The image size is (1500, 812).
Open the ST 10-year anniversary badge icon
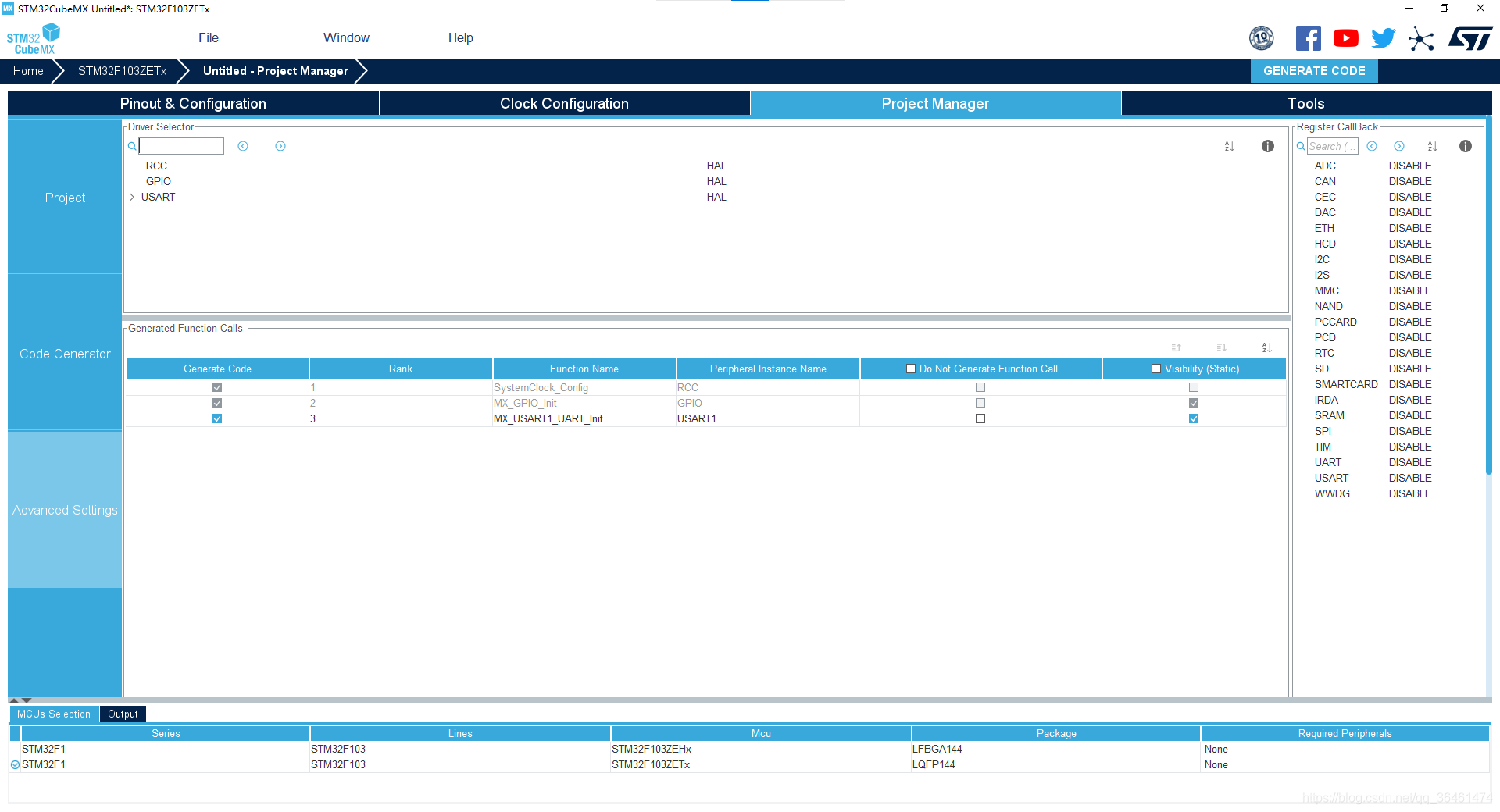tap(1262, 37)
